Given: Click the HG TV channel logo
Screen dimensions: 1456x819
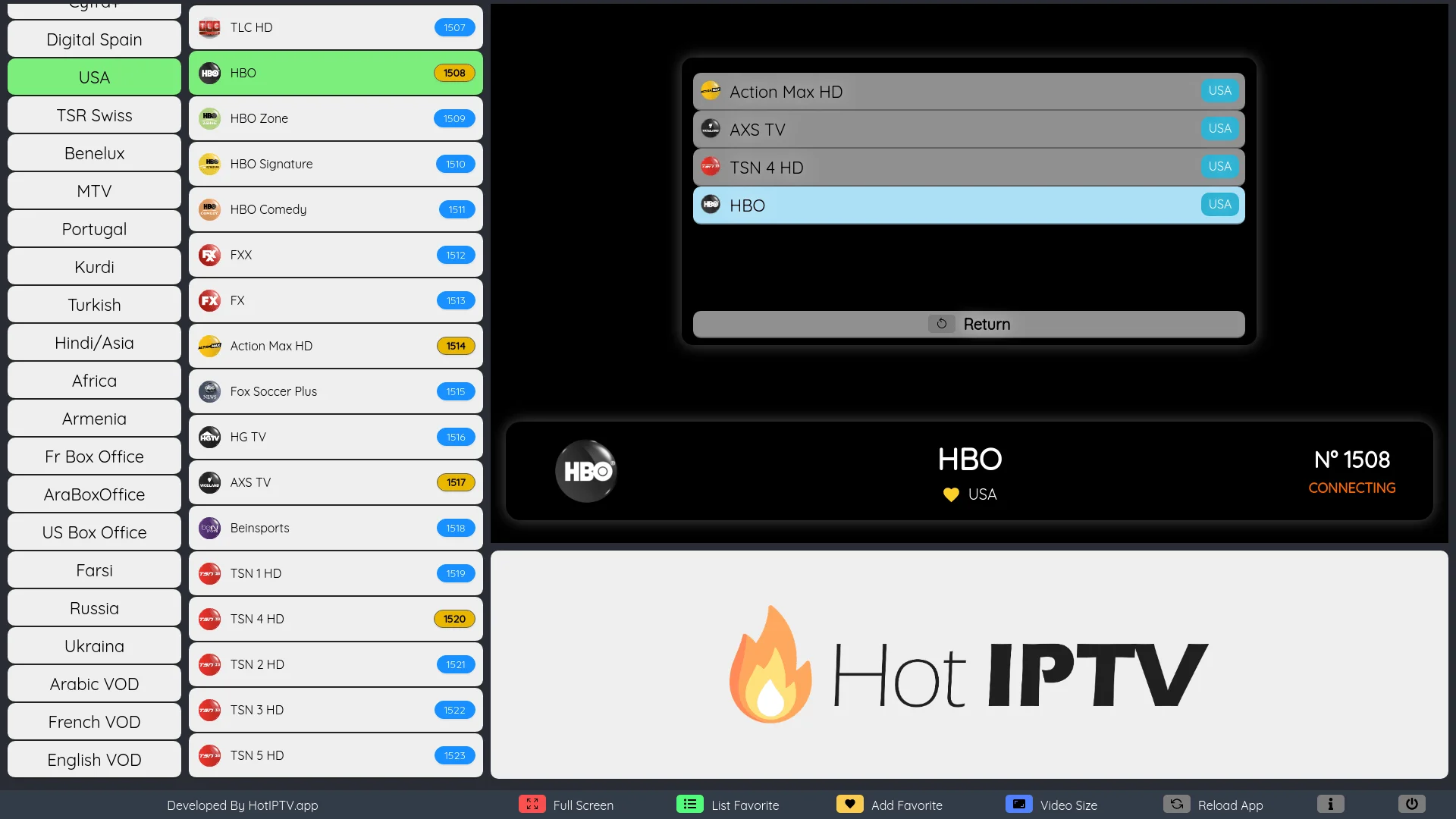Looking at the screenshot, I should tap(209, 437).
